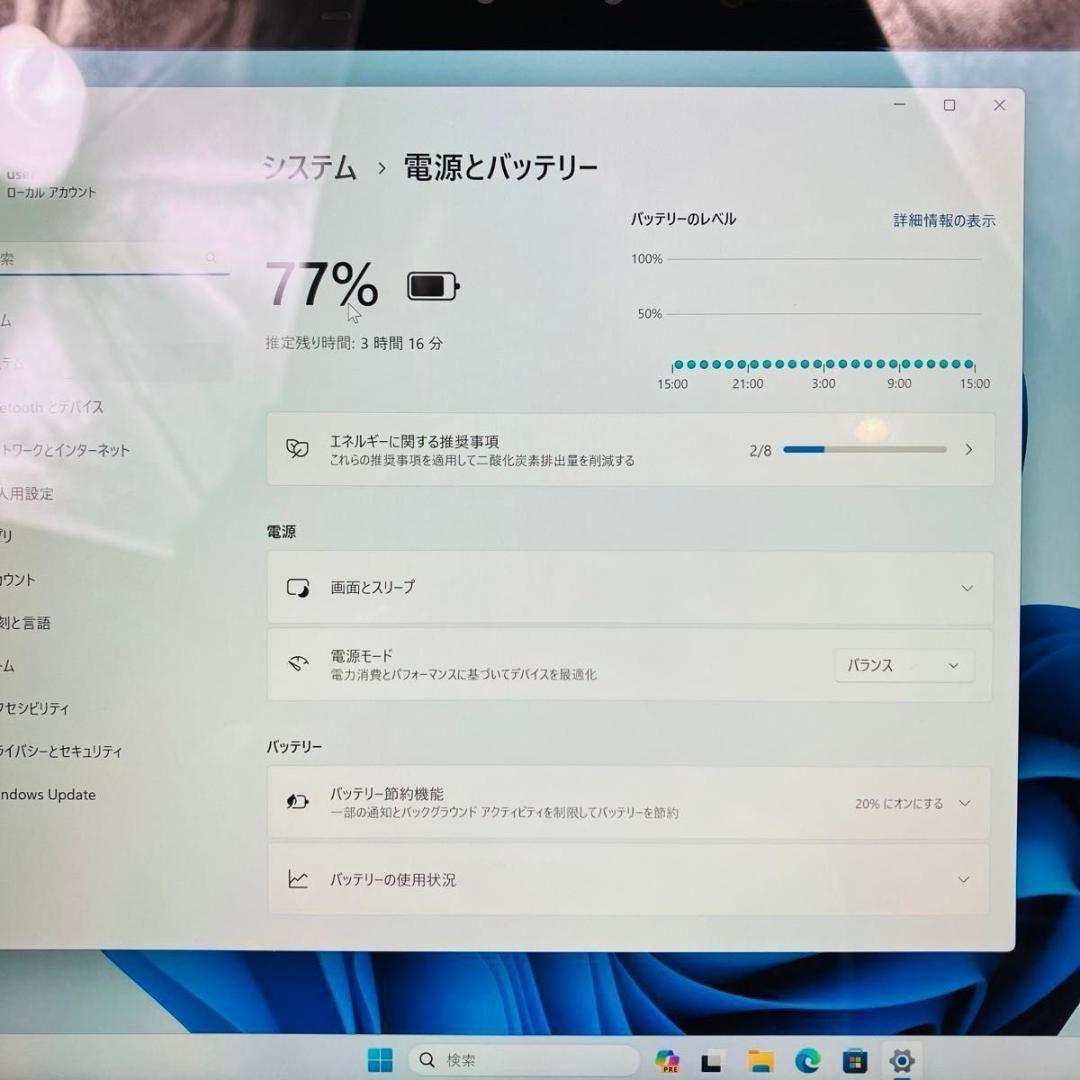Click the energy recommendations leaf icon

pyautogui.click(x=297, y=449)
